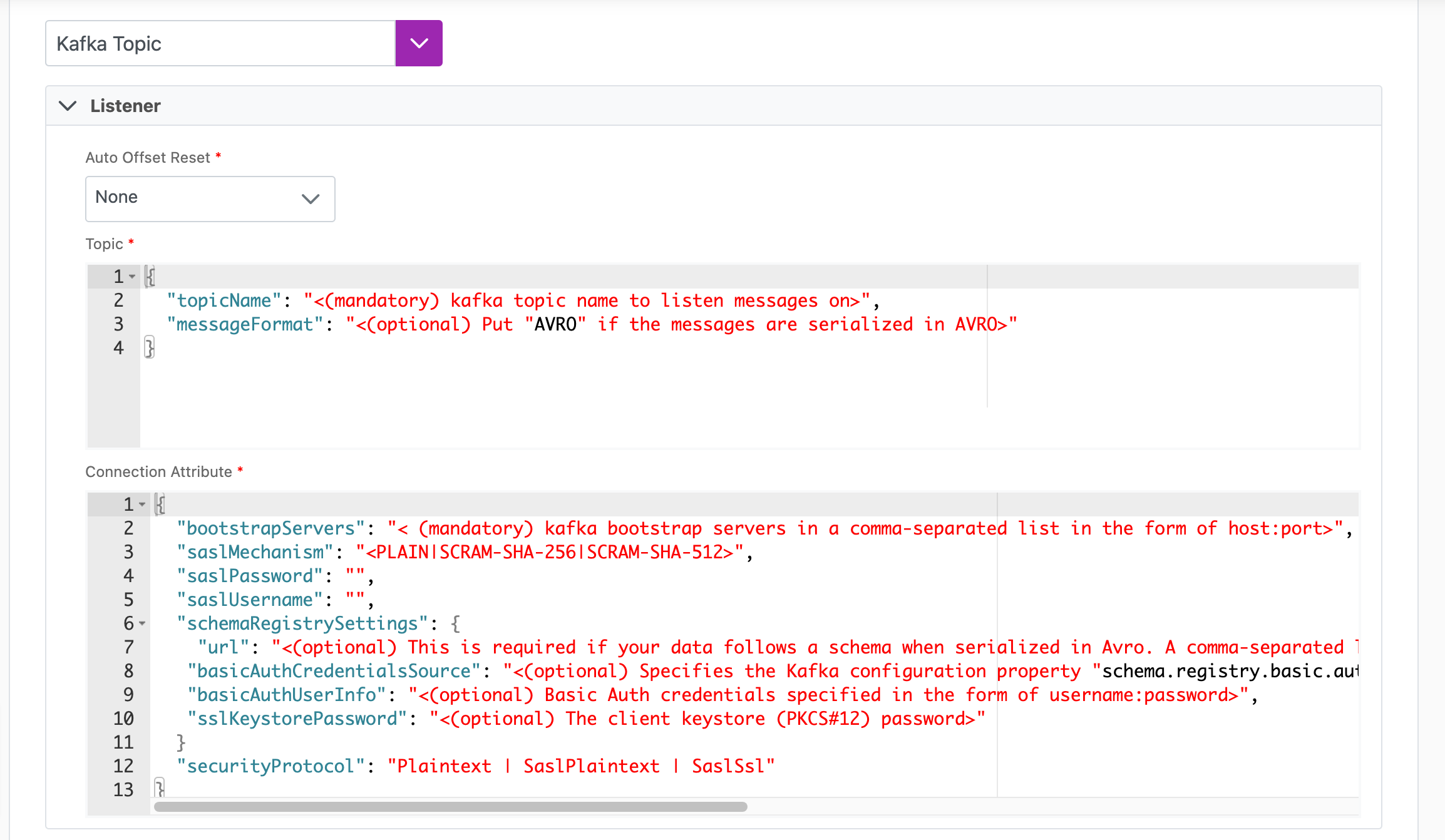Click the "saslUsername" key
The width and height of the screenshot is (1445, 840).
coord(250,600)
